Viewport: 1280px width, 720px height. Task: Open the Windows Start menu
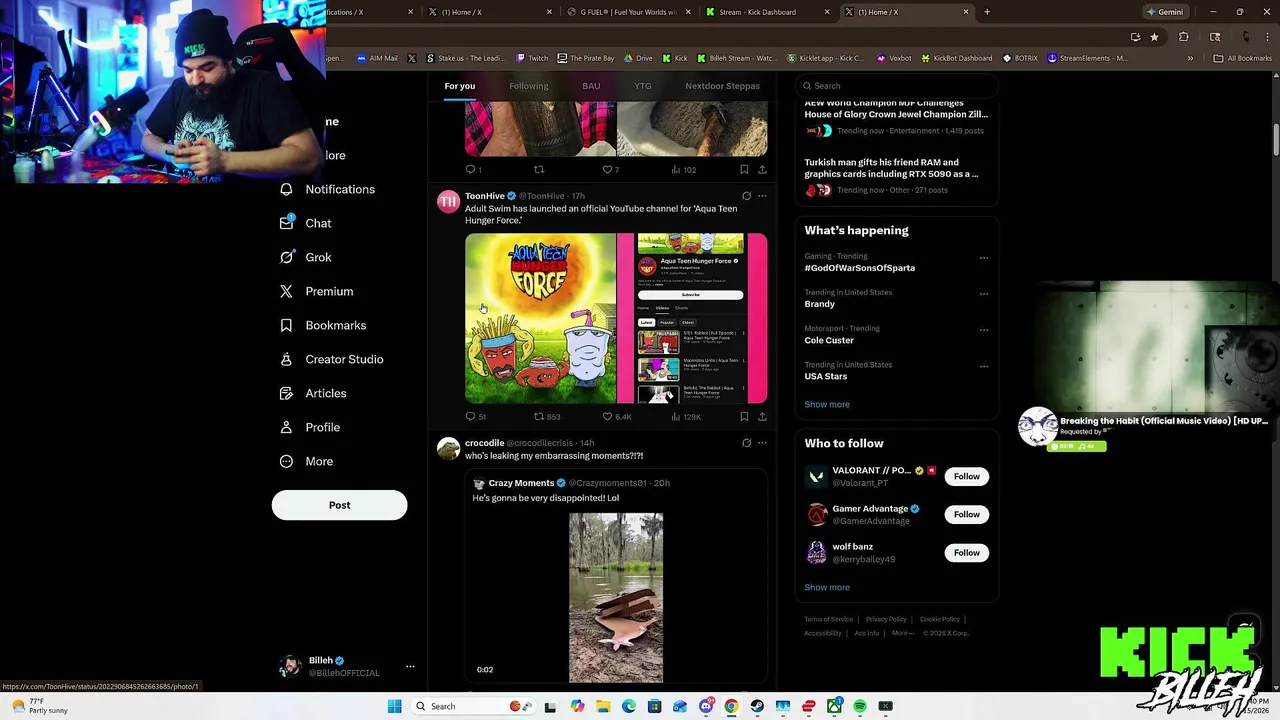point(395,706)
